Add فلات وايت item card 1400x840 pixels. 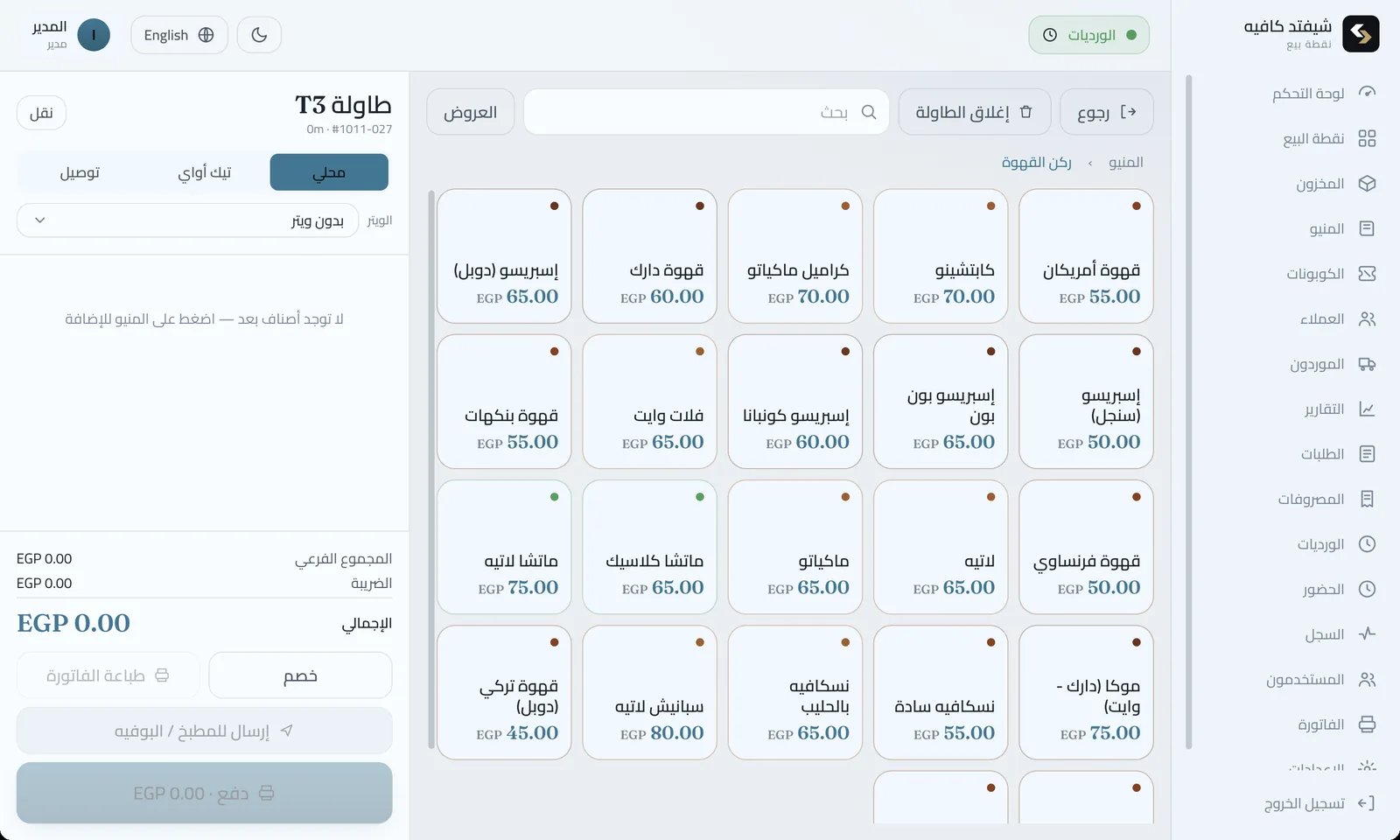coord(649,402)
